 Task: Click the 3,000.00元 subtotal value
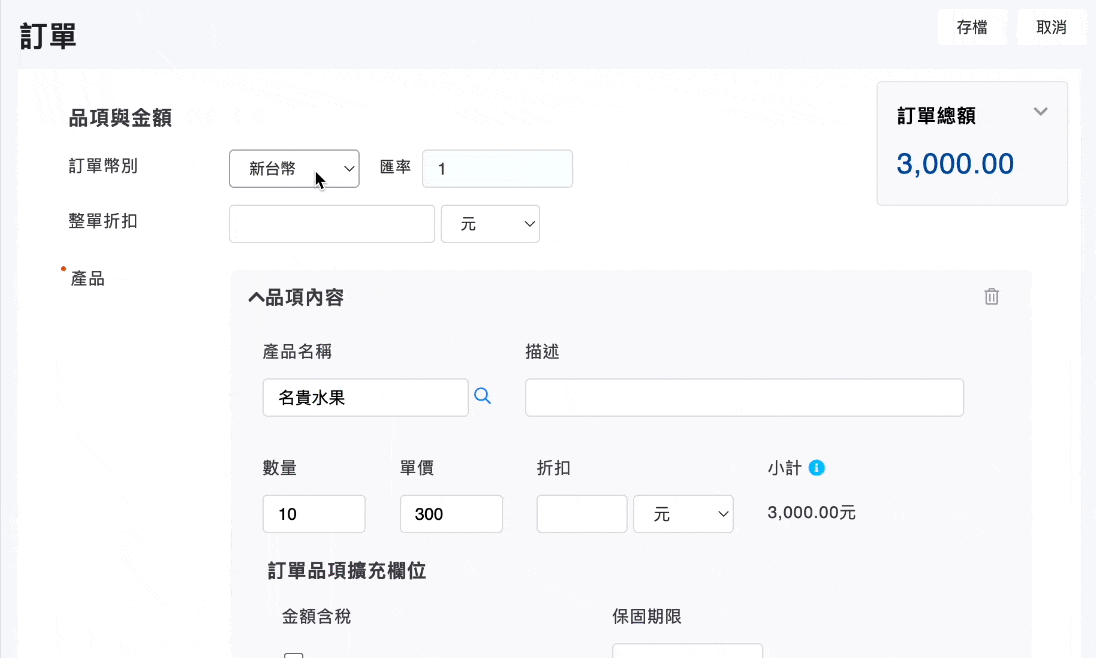812,513
